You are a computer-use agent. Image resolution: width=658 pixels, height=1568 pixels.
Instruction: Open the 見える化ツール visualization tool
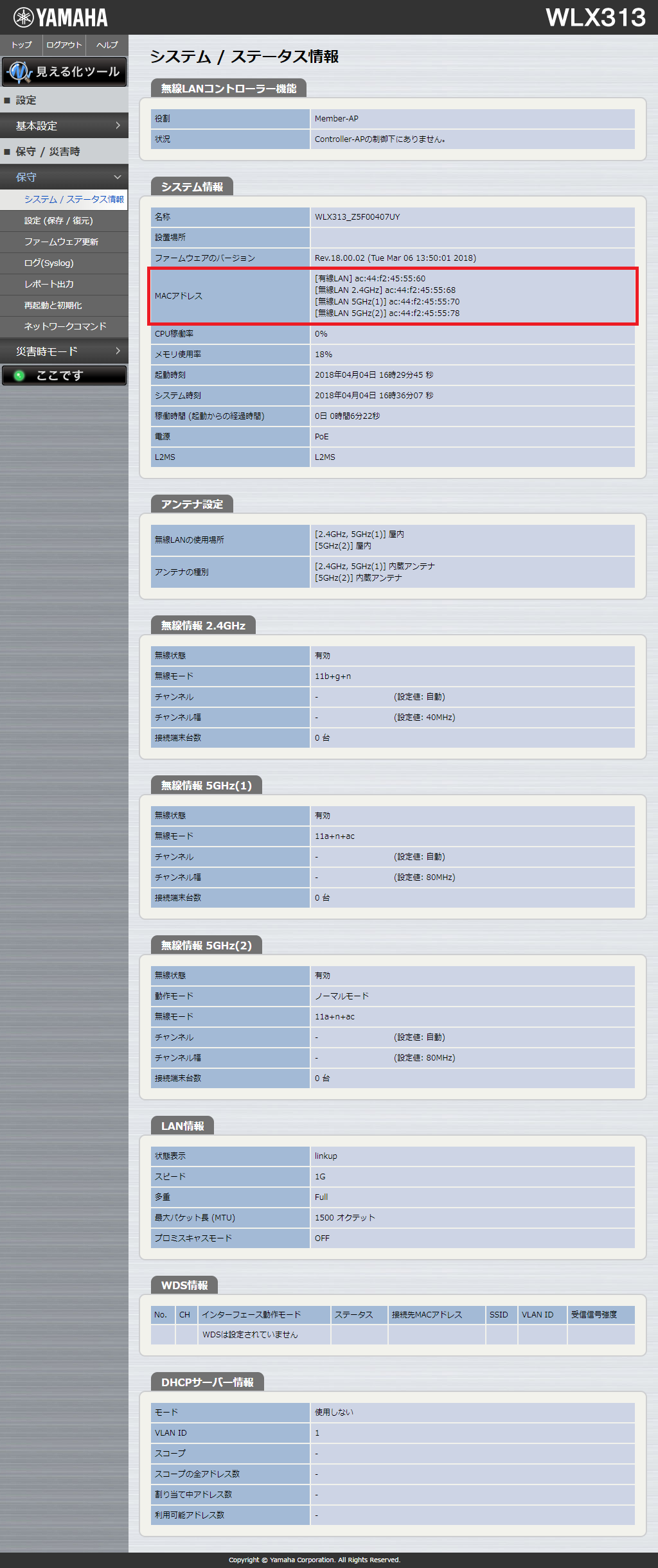point(64,71)
